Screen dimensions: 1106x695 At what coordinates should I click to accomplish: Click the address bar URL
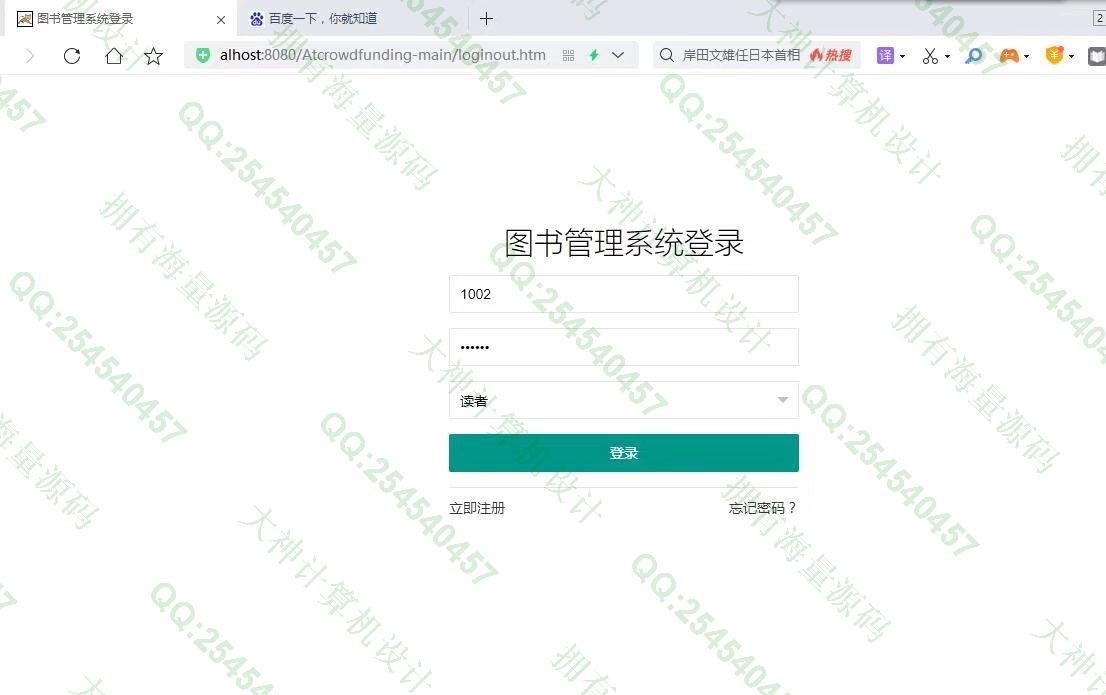tap(382, 55)
